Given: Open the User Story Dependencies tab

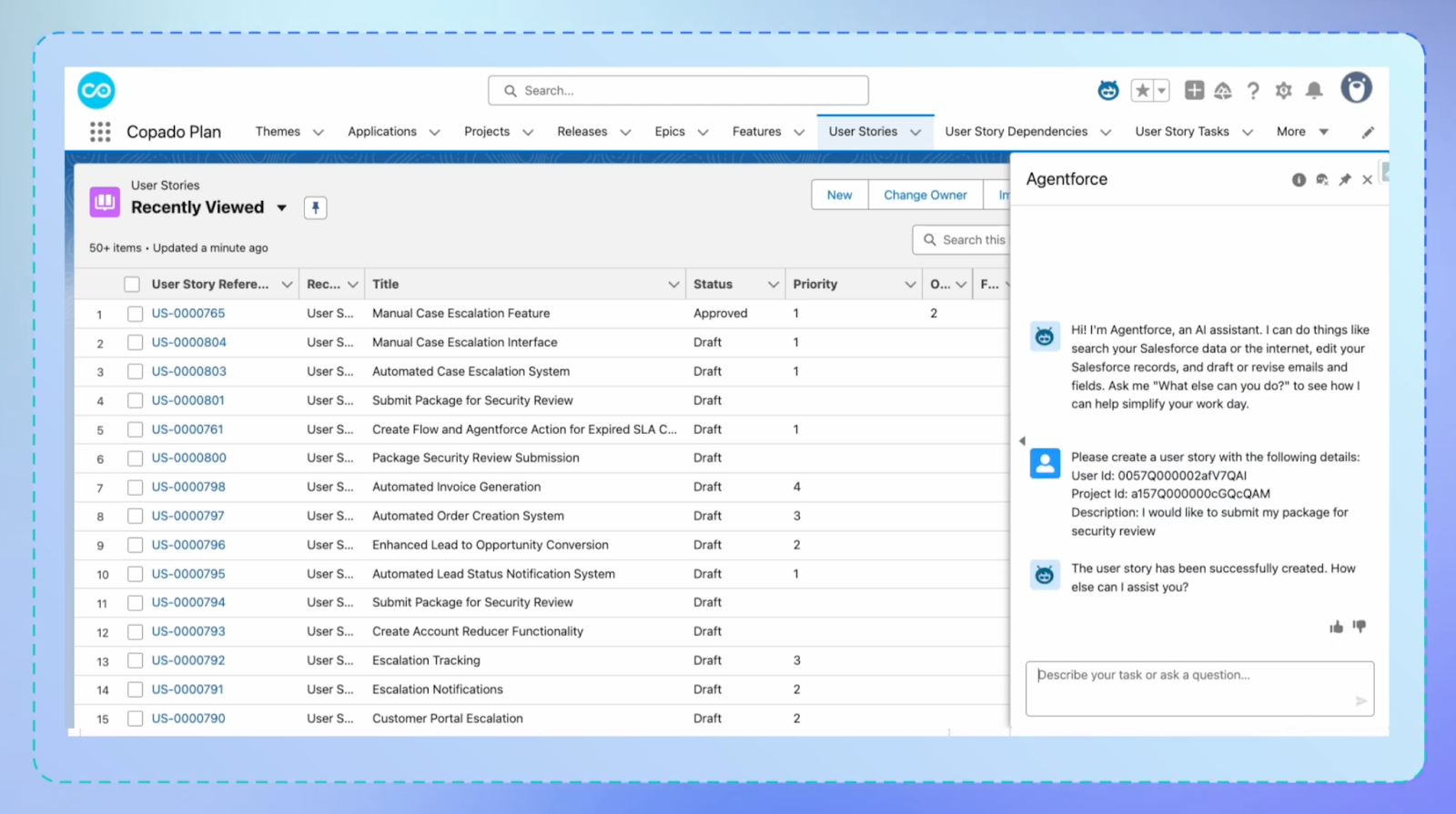Looking at the screenshot, I should [1016, 132].
